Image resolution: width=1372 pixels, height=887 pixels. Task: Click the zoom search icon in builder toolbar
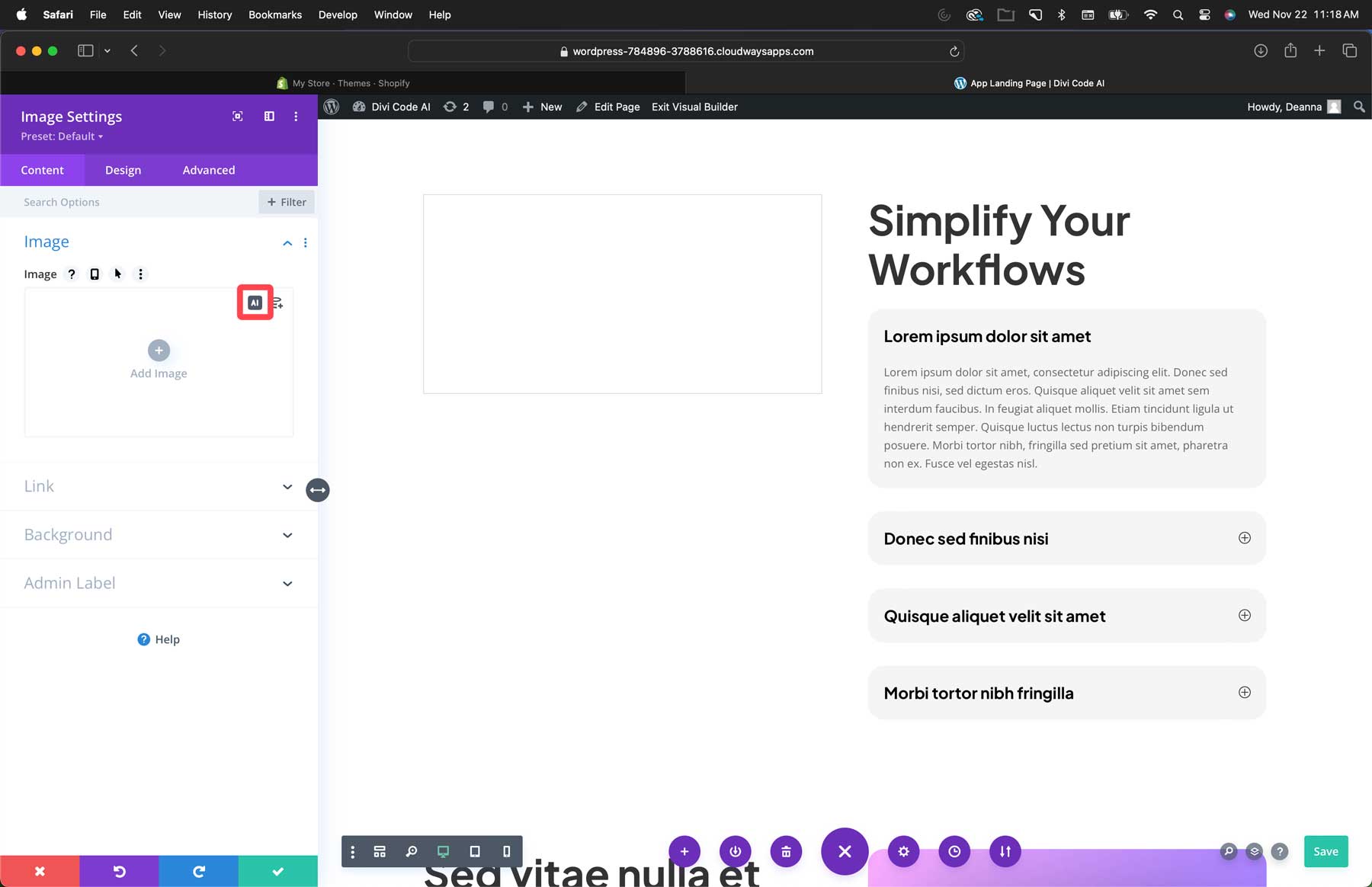pyautogui.click(x=412, y=852)
